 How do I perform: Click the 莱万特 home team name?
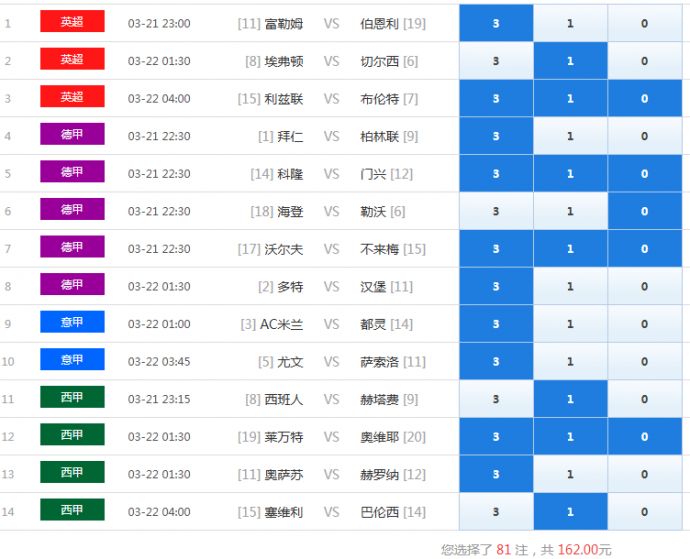[x=283, y=436]
